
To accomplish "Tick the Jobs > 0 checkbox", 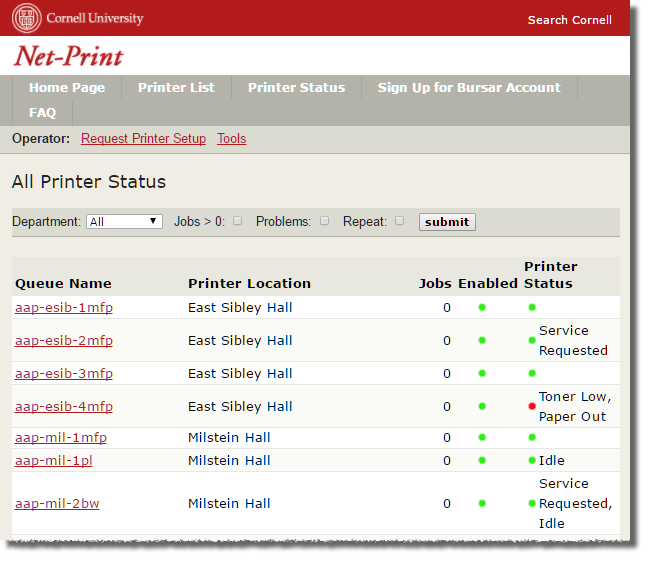I will (x=238, y=221).
